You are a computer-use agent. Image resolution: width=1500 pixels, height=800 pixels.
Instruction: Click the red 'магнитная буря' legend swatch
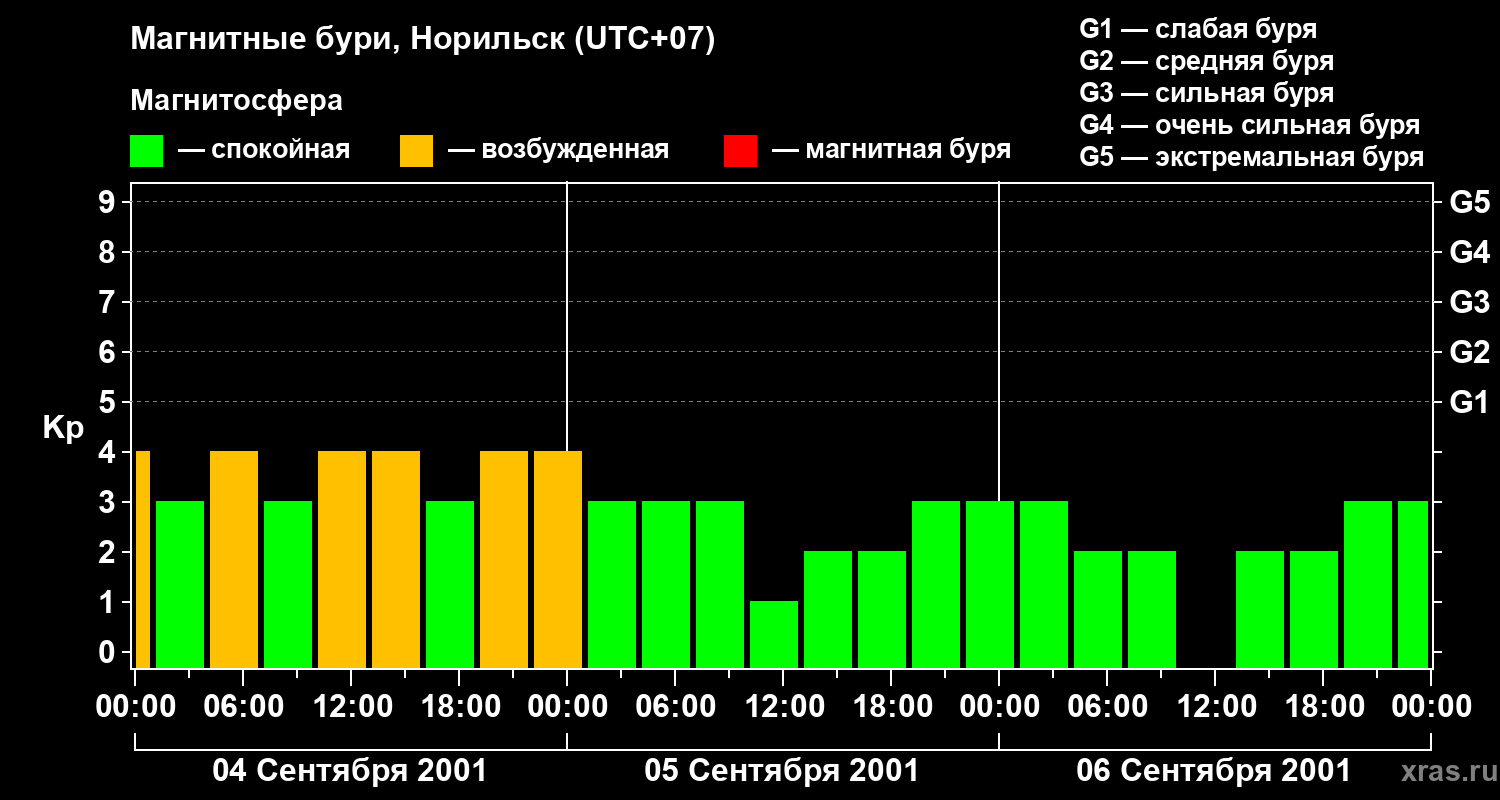(x=740, y=150)
